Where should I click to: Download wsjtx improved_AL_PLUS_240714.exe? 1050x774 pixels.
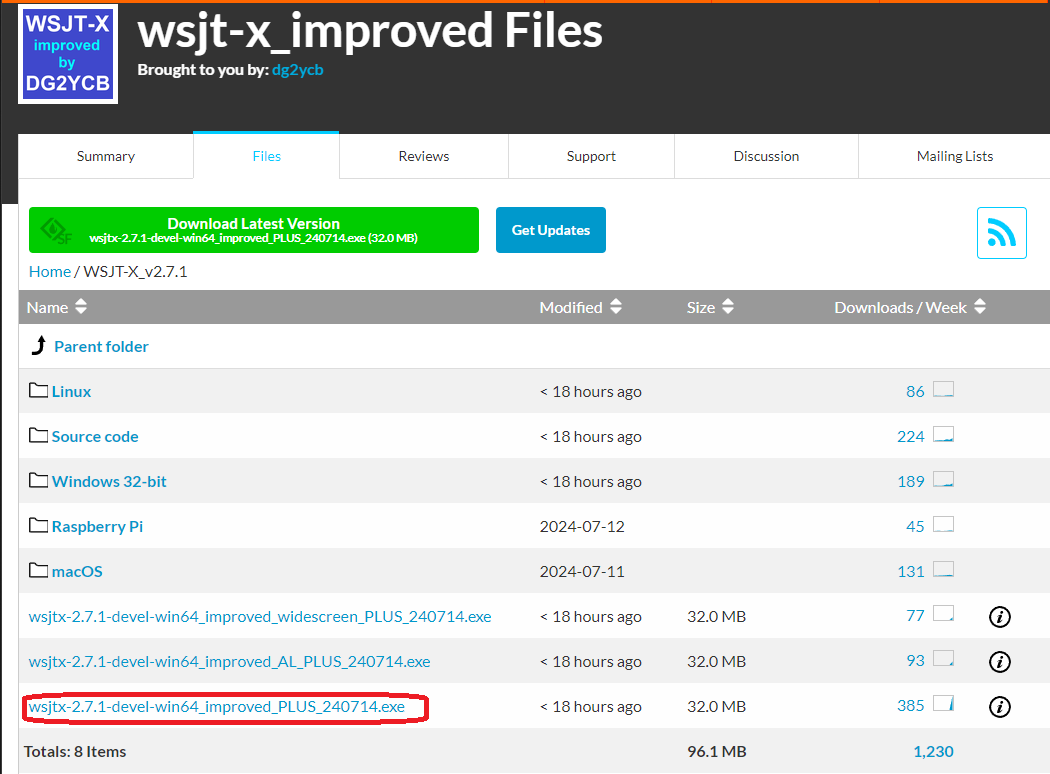(x=230, y=661)
